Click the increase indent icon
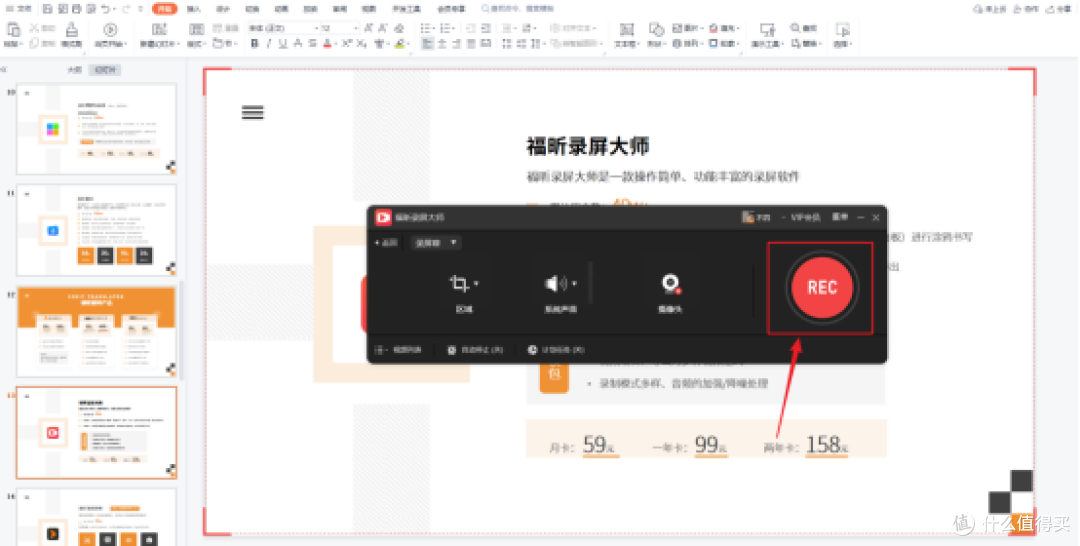 486,28
